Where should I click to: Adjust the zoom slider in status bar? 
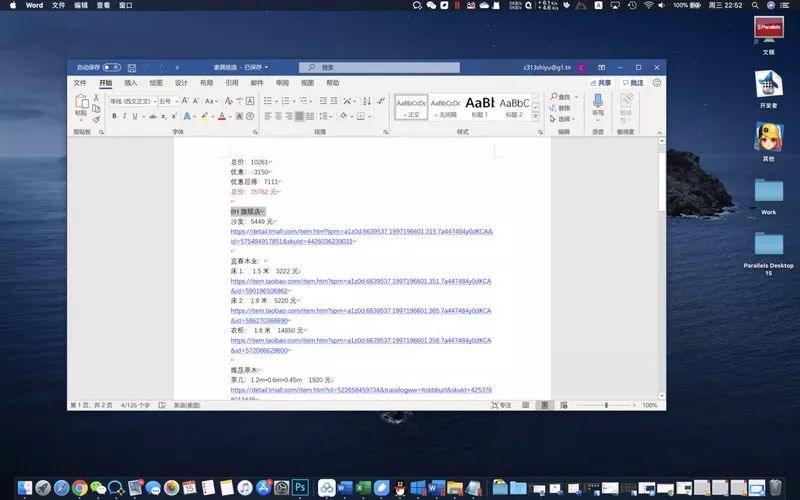[x=606, y=405]
